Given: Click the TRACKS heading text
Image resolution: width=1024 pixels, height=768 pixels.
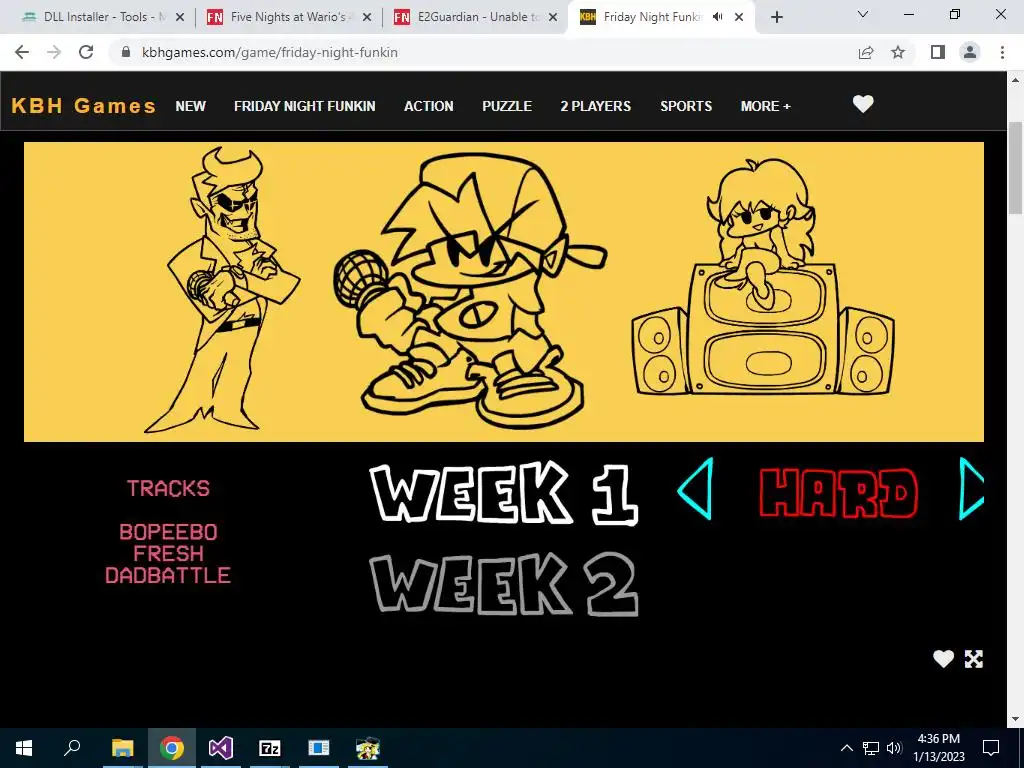Looking at the screenshot, I should [x=168, y=488].
